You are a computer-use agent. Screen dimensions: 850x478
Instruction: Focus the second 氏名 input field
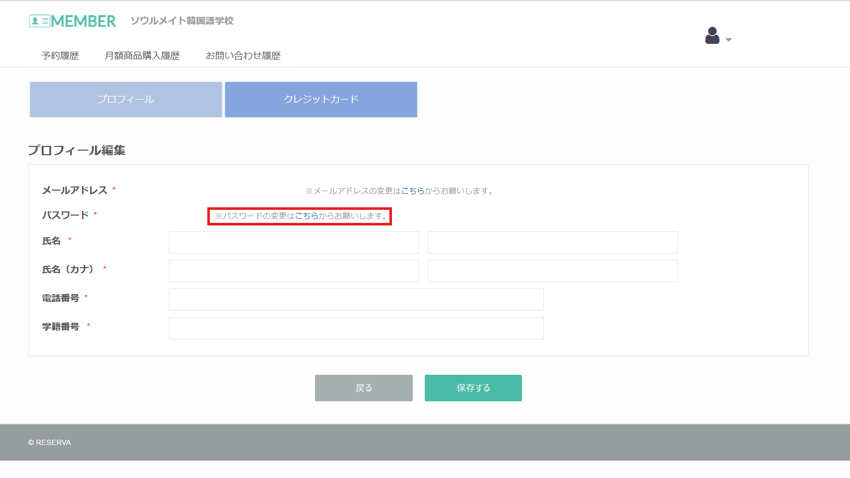pyautogui.click(x=553, y=242)
